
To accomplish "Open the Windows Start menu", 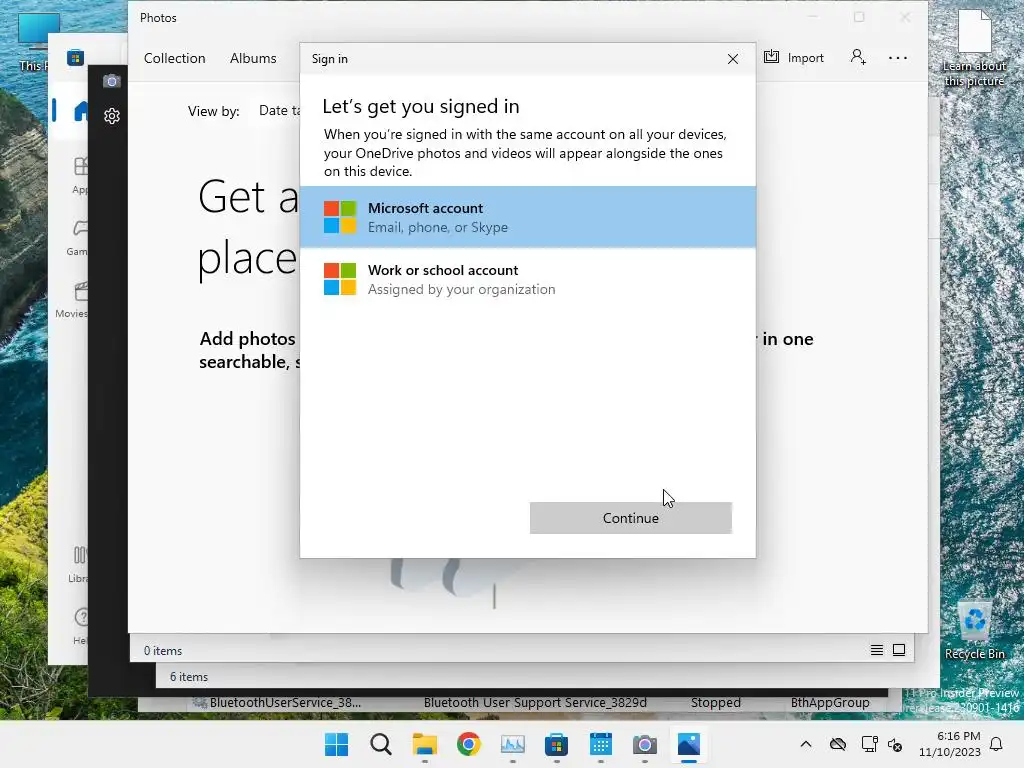I will point(336,744).
